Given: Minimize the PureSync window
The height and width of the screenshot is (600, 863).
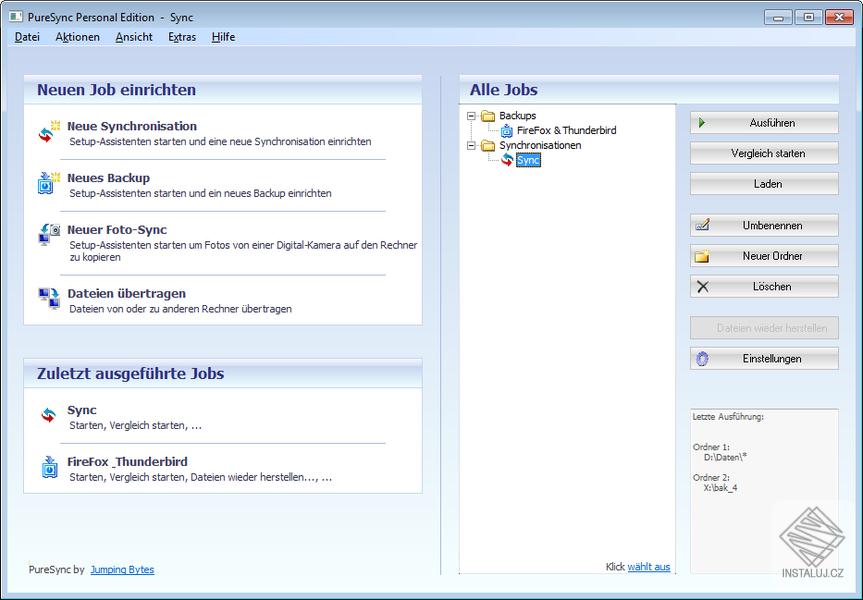Looking at the screenshot, I should pos(778,17).
